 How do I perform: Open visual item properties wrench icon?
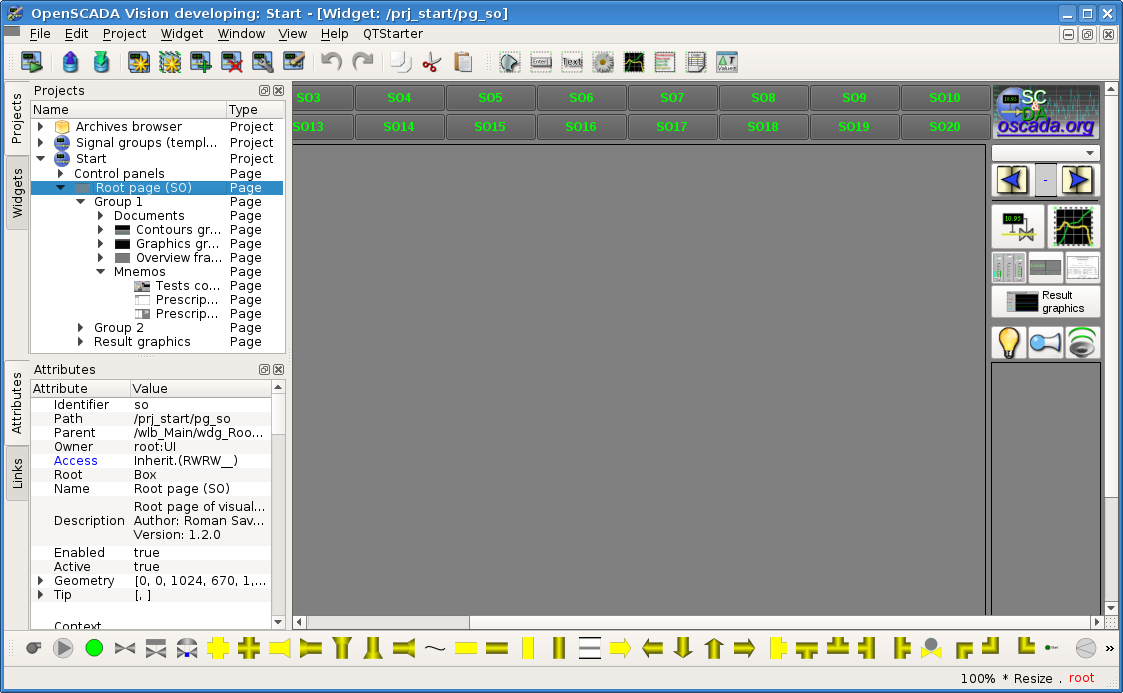tap(263, 62)
